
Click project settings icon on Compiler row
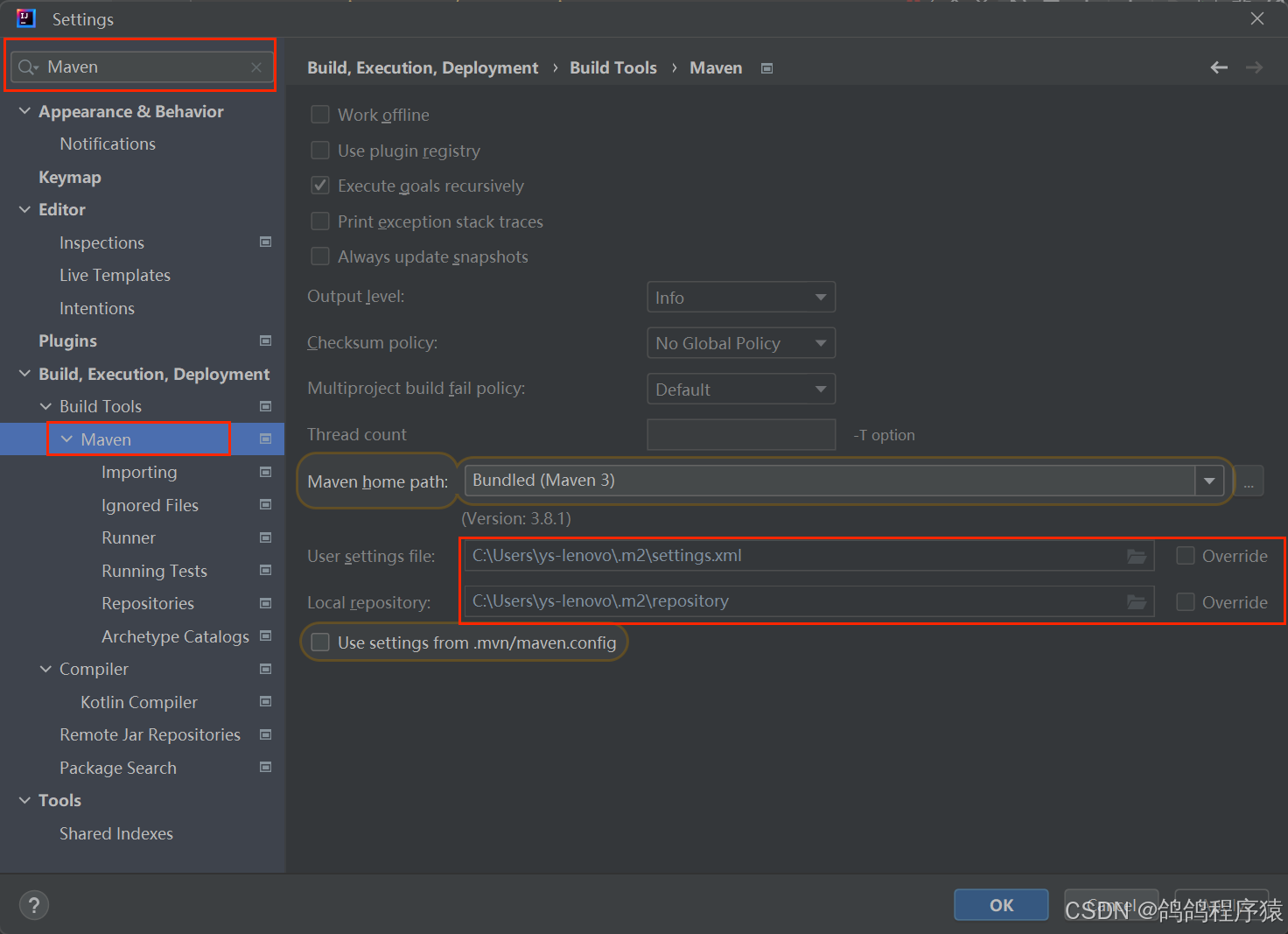[x=266, y=669]
